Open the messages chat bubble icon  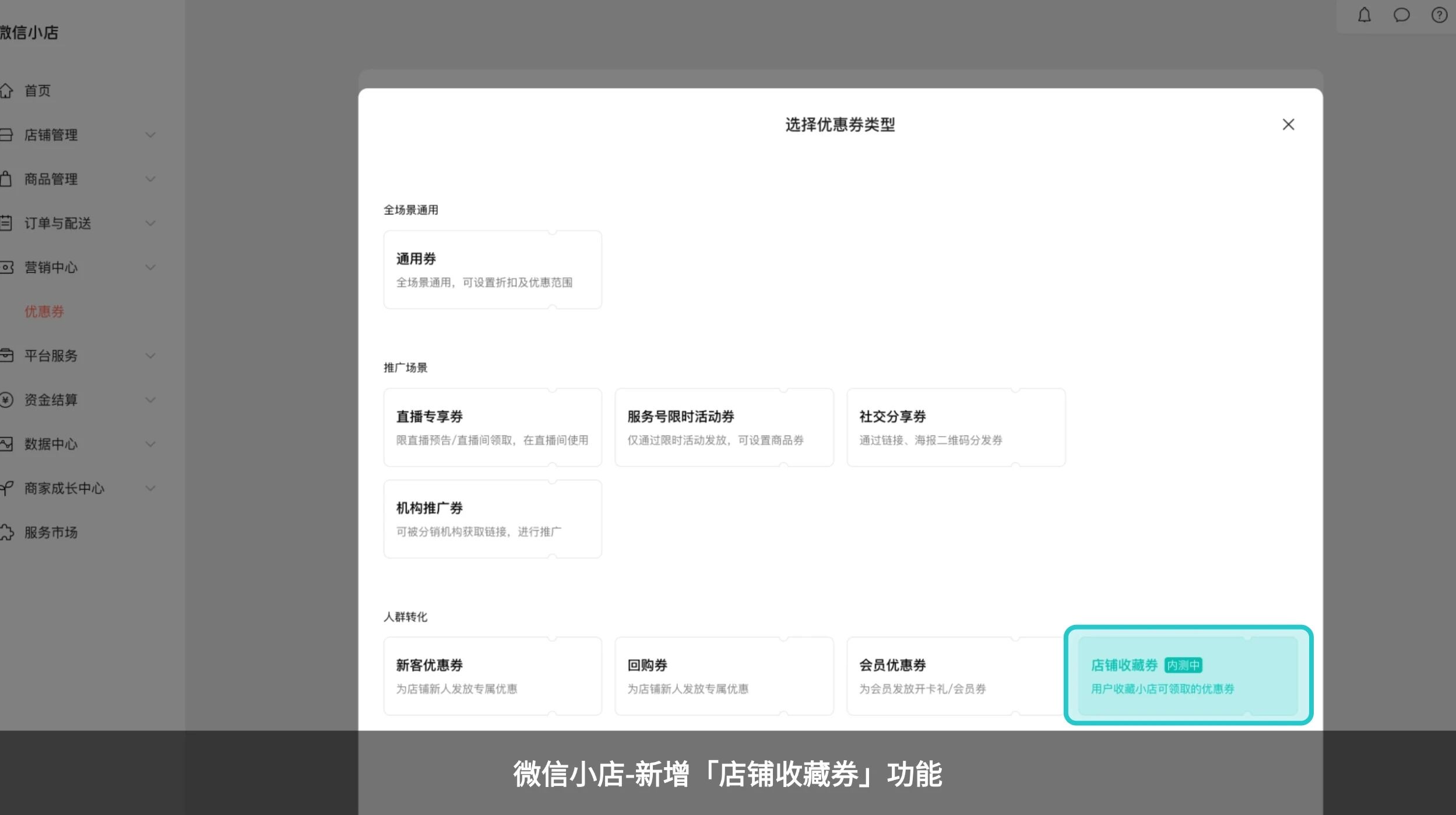coord(1401,15)
